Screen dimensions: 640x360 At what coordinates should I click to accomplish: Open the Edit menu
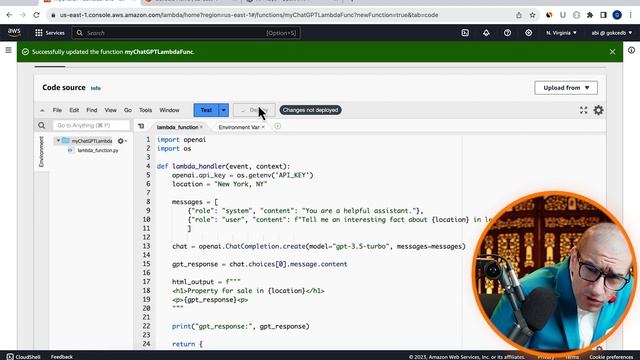pos(74,110)
